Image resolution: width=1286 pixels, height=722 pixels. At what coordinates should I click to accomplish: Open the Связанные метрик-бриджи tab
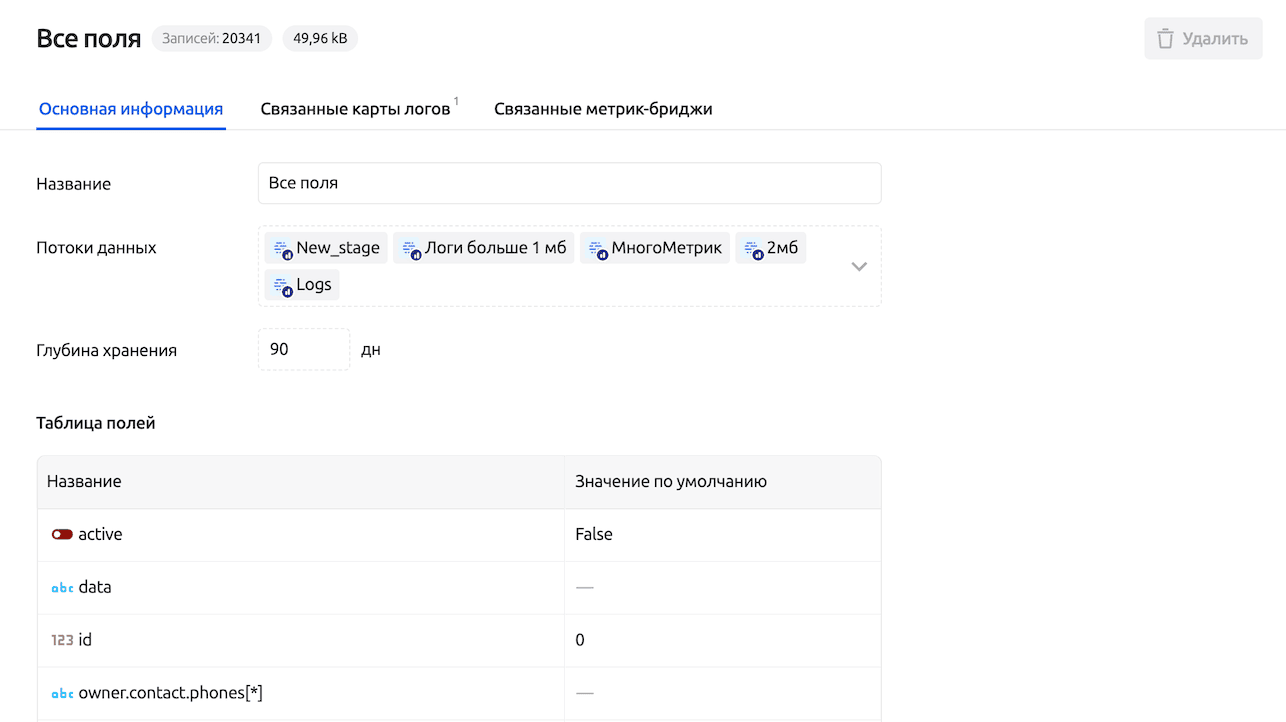click(x=603, y=109)
